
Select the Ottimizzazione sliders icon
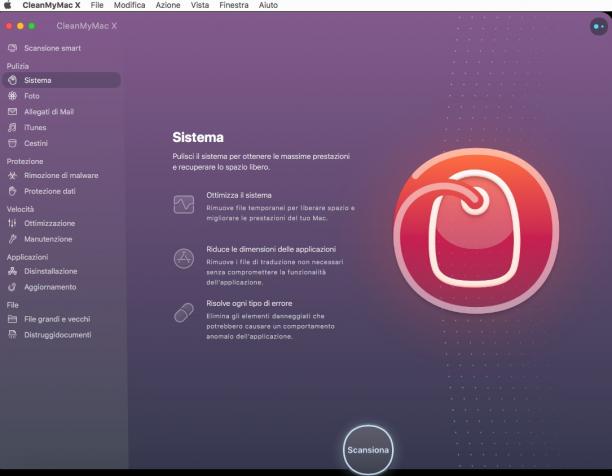point(12,223)
